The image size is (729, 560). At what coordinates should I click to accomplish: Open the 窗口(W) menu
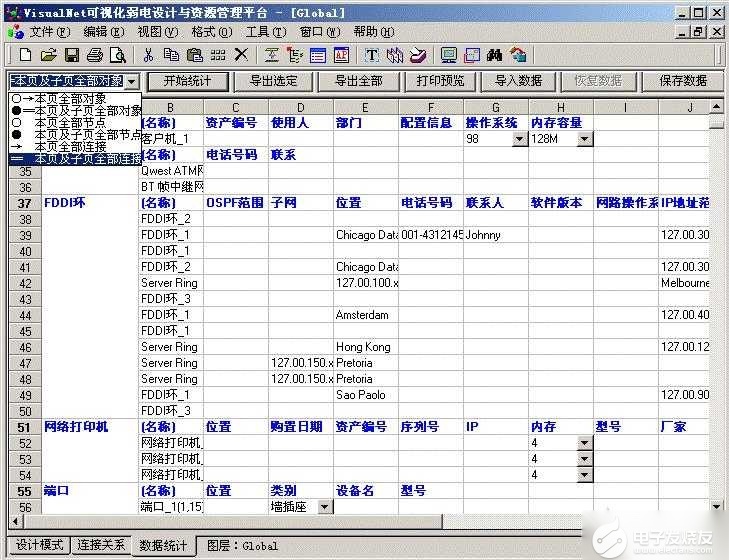tap(320, 32)
